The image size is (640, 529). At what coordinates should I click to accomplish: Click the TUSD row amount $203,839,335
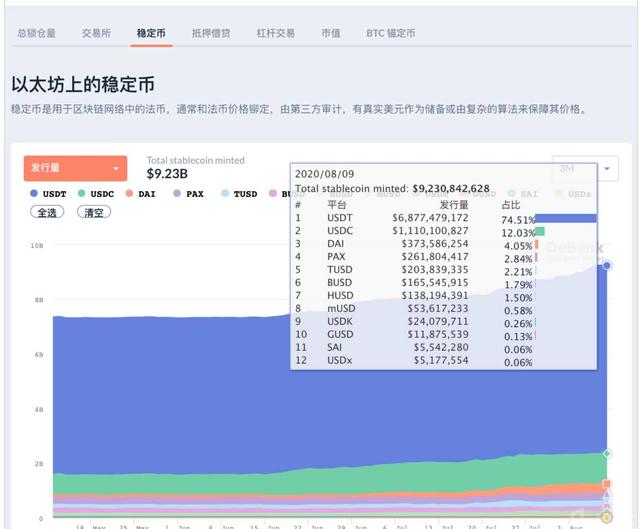[x=435, y=270]
